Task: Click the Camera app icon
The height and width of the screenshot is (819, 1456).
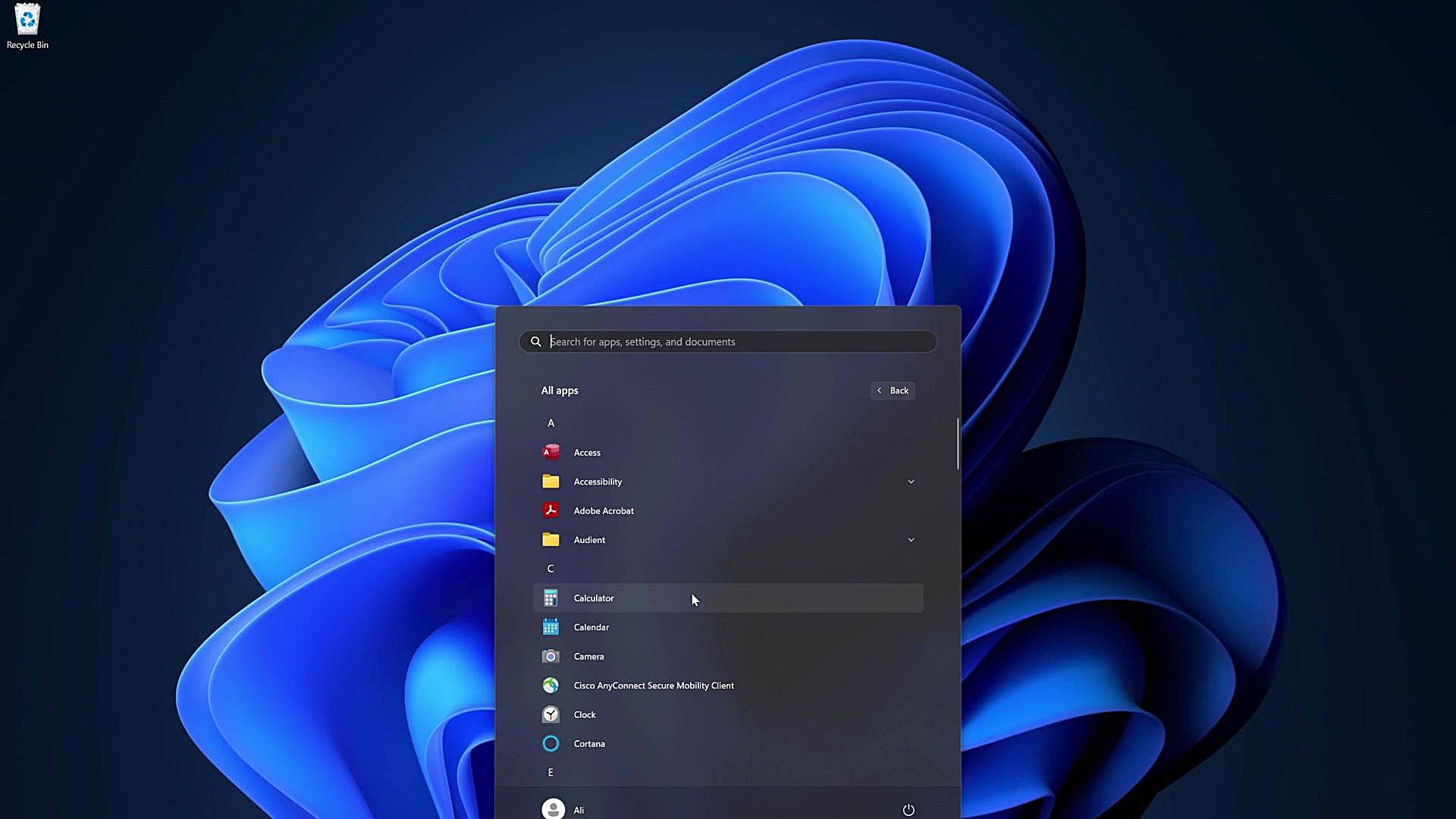Action: pos(551,657)
